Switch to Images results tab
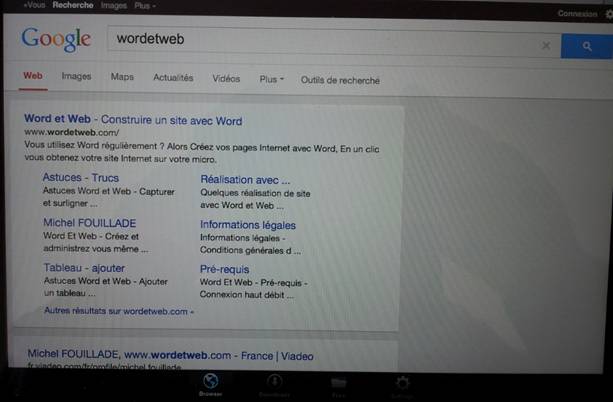Screen dimensions: 613x402 click(76, 76)
